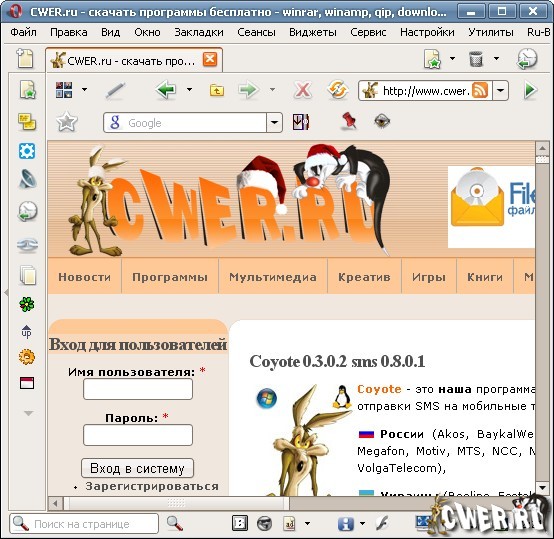
Task: Click the clock history icon in tab bar
Action: 527,59
